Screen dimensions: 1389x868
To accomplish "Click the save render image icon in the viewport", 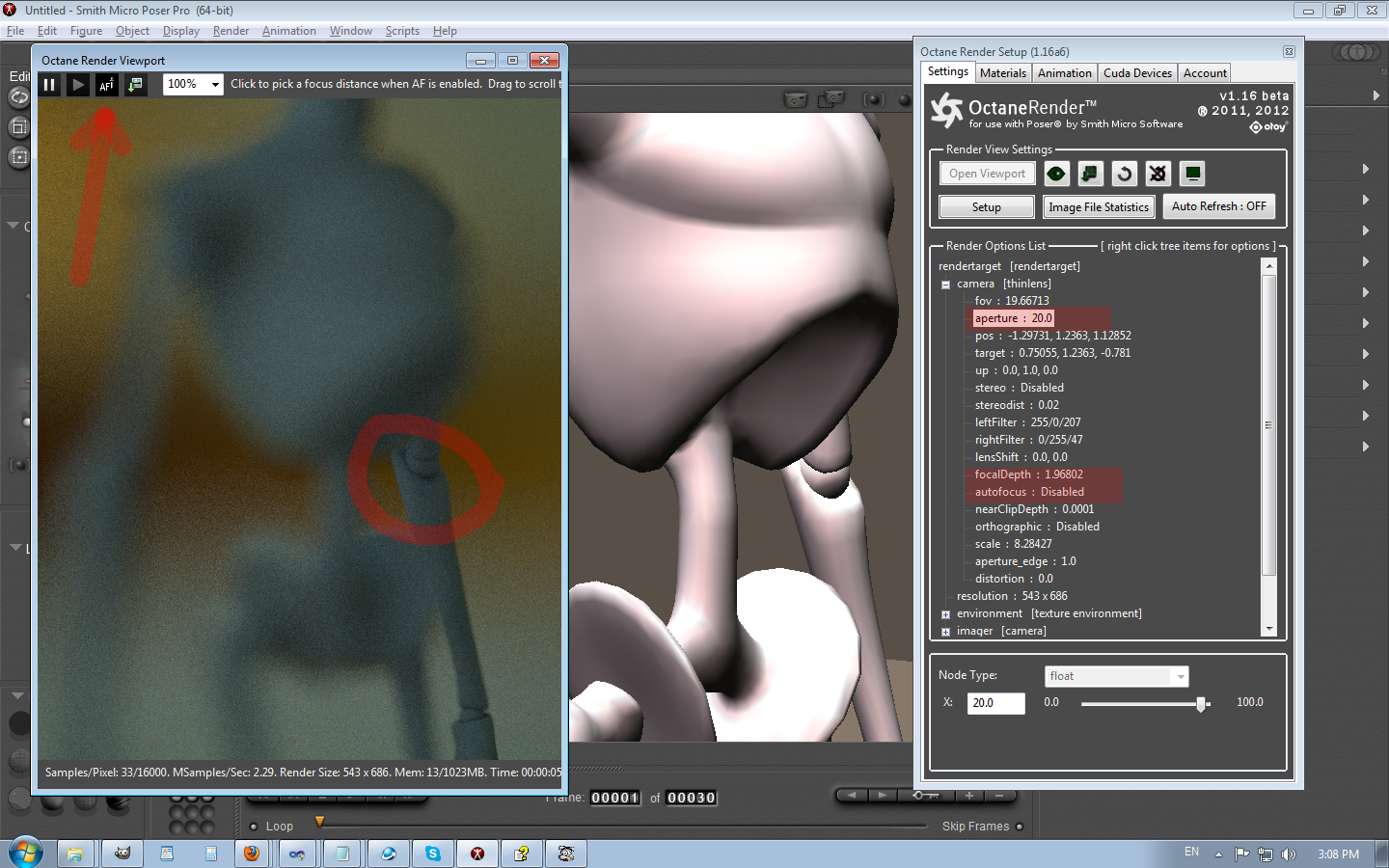I will coord(136,85).
